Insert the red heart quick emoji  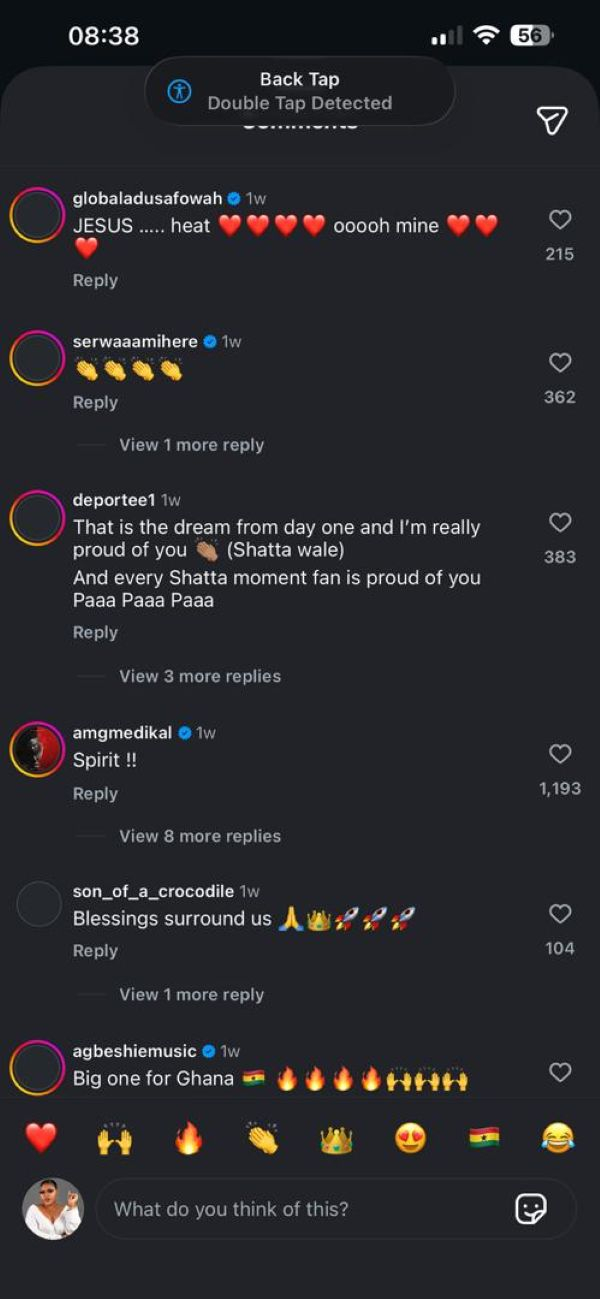41,1138
